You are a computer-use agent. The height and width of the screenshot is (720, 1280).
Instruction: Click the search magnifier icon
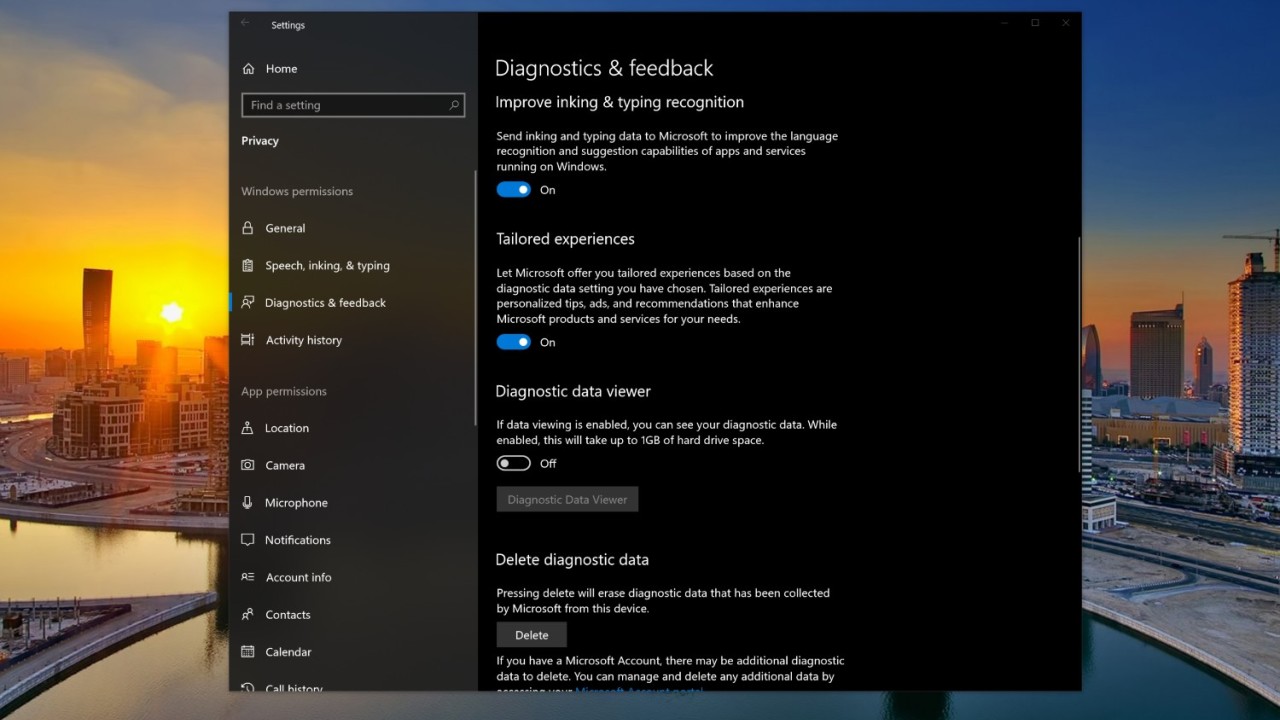pyautogui.click(x=454, y=105)
